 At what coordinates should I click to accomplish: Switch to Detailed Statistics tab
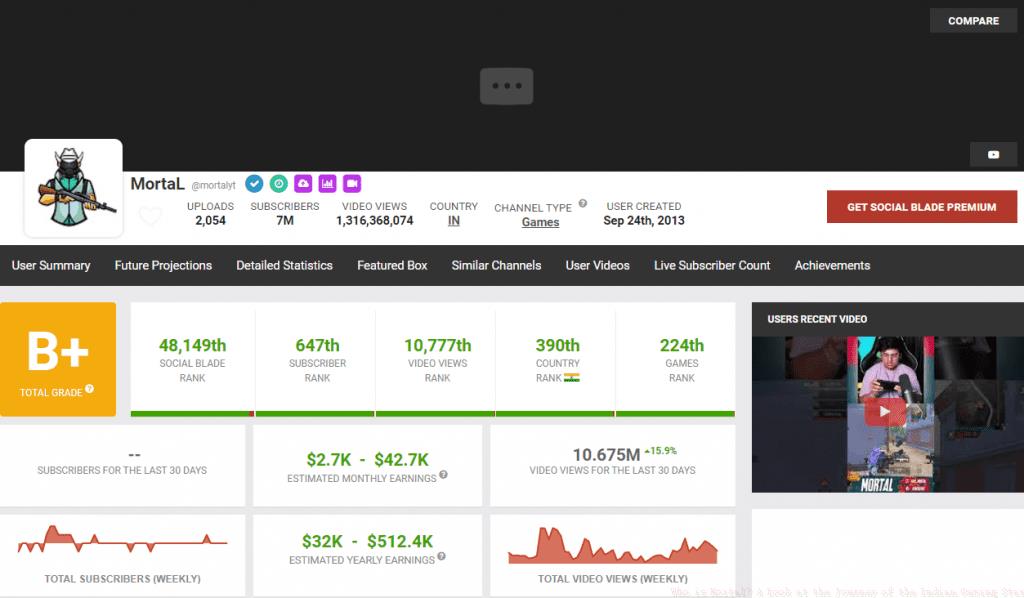click(284, 265)
